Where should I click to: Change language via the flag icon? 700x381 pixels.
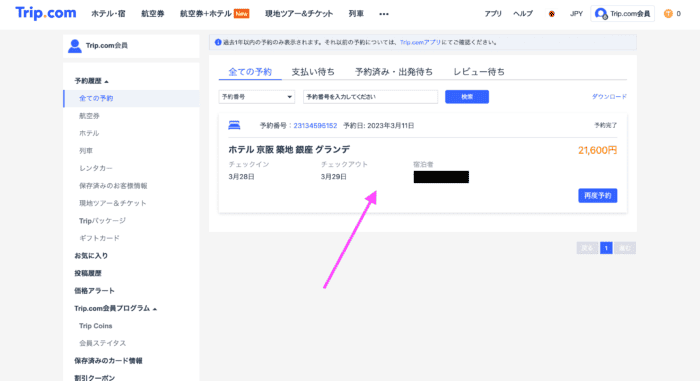tap(552, 14)
